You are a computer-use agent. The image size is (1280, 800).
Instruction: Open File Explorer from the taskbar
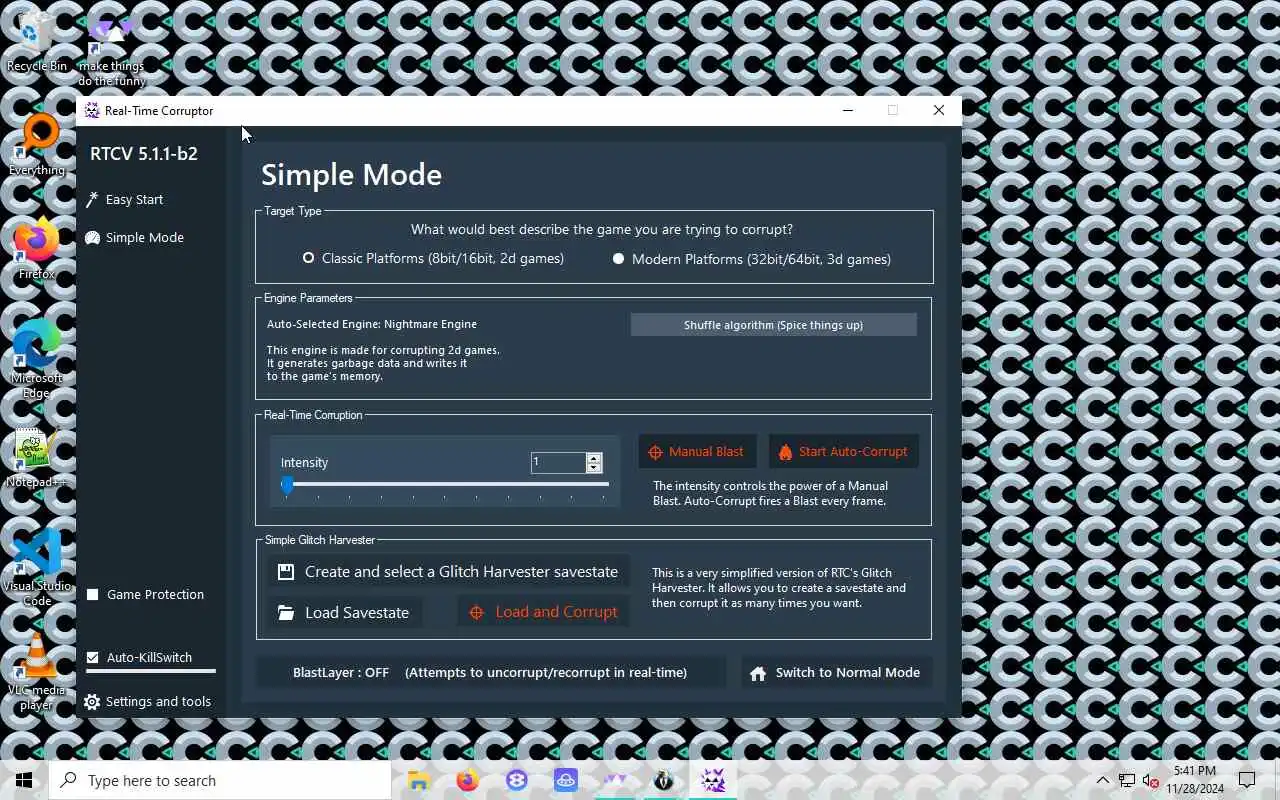pyautogui.click(x=418, y=780)
